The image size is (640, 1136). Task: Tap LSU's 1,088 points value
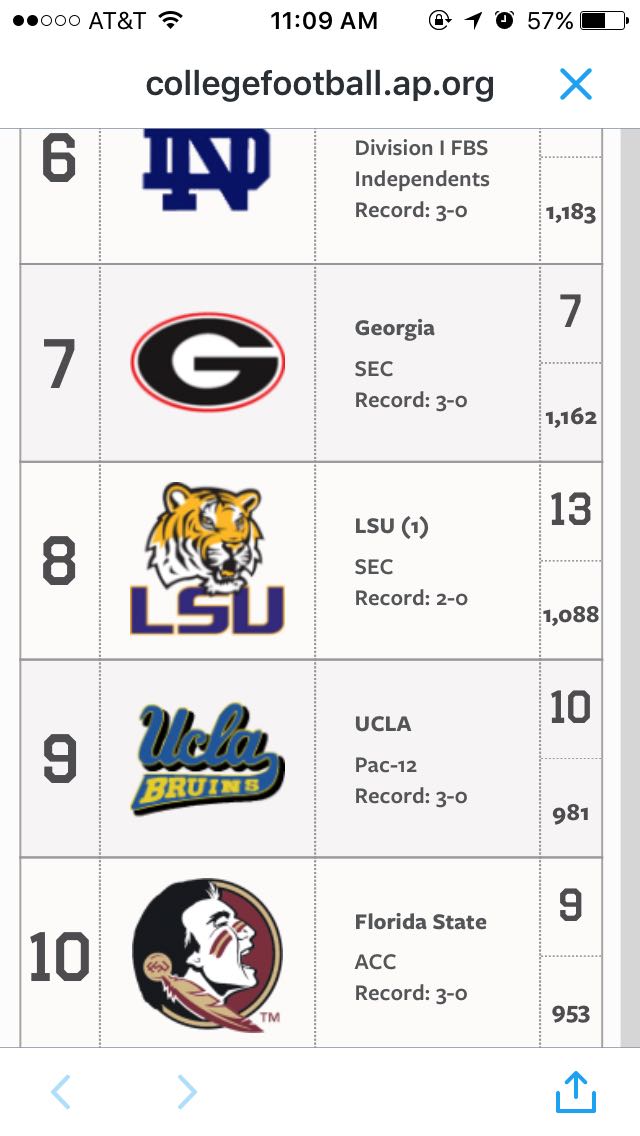pyautogui.click(x=571, y=614)
